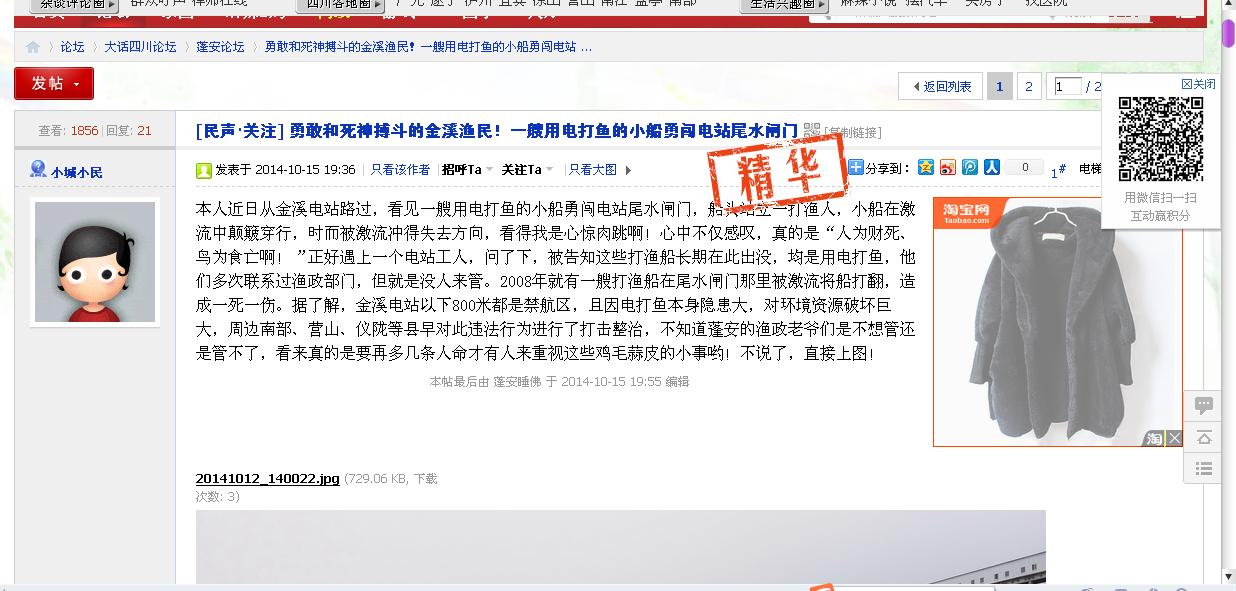Share post to Sina Weibo icon
Screen dimensions: 1236x591
click(947, 167)
